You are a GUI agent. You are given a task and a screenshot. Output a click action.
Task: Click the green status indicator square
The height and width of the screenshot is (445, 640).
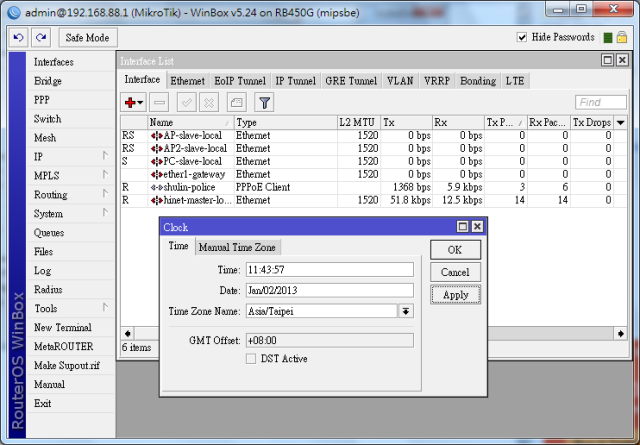click(x=608, y=38)
